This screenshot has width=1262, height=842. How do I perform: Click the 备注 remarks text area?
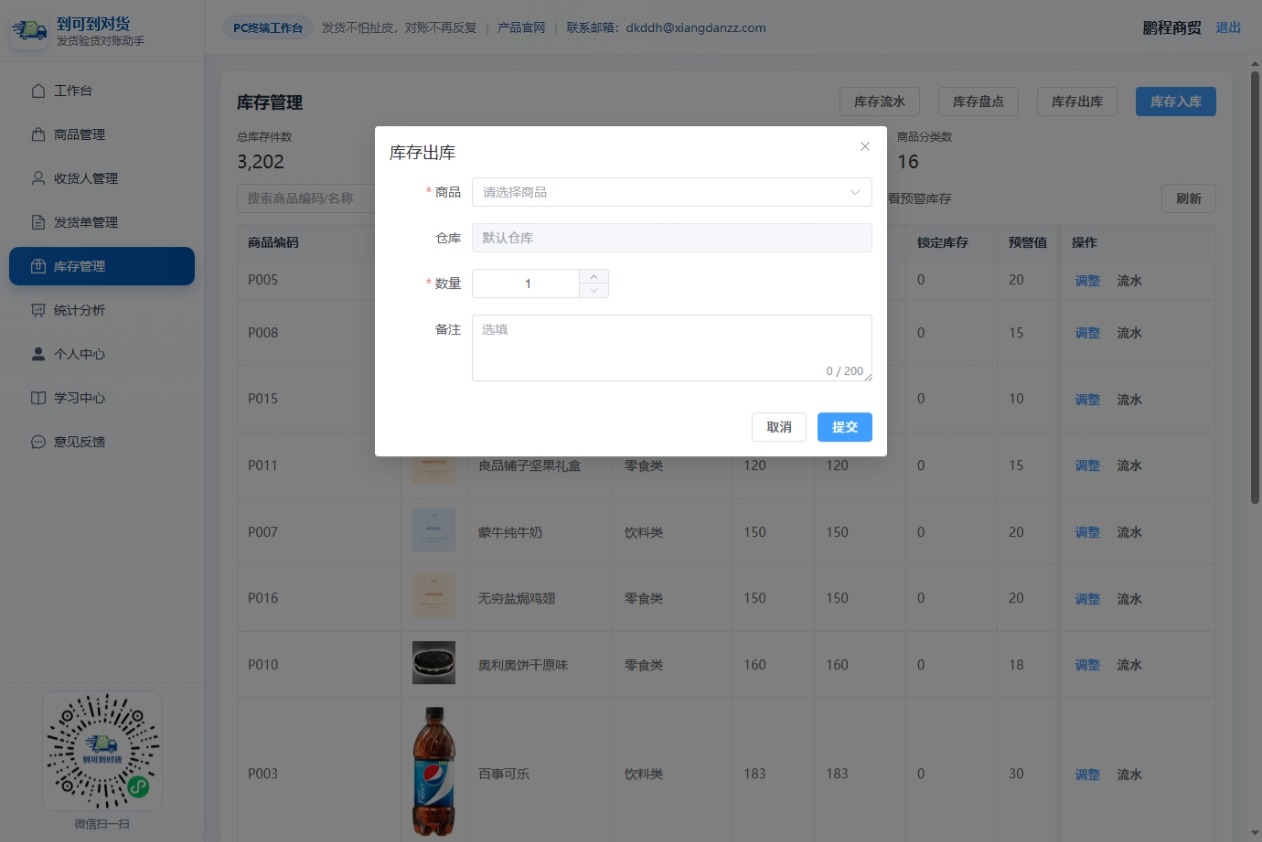(672, 348)
